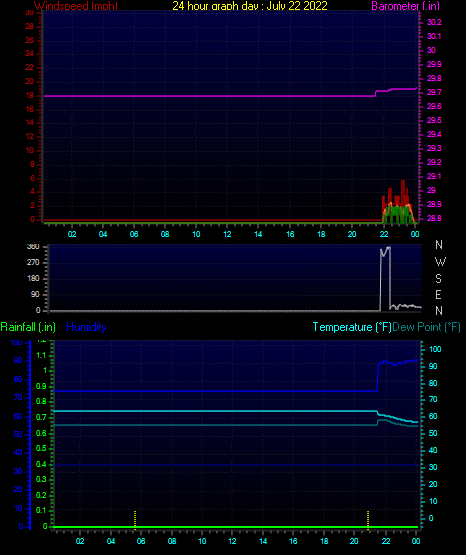Viewport: 466px width, 555px height.
Task: Click the first yellow dotted sunrise marker
Action: coord(135,520)
